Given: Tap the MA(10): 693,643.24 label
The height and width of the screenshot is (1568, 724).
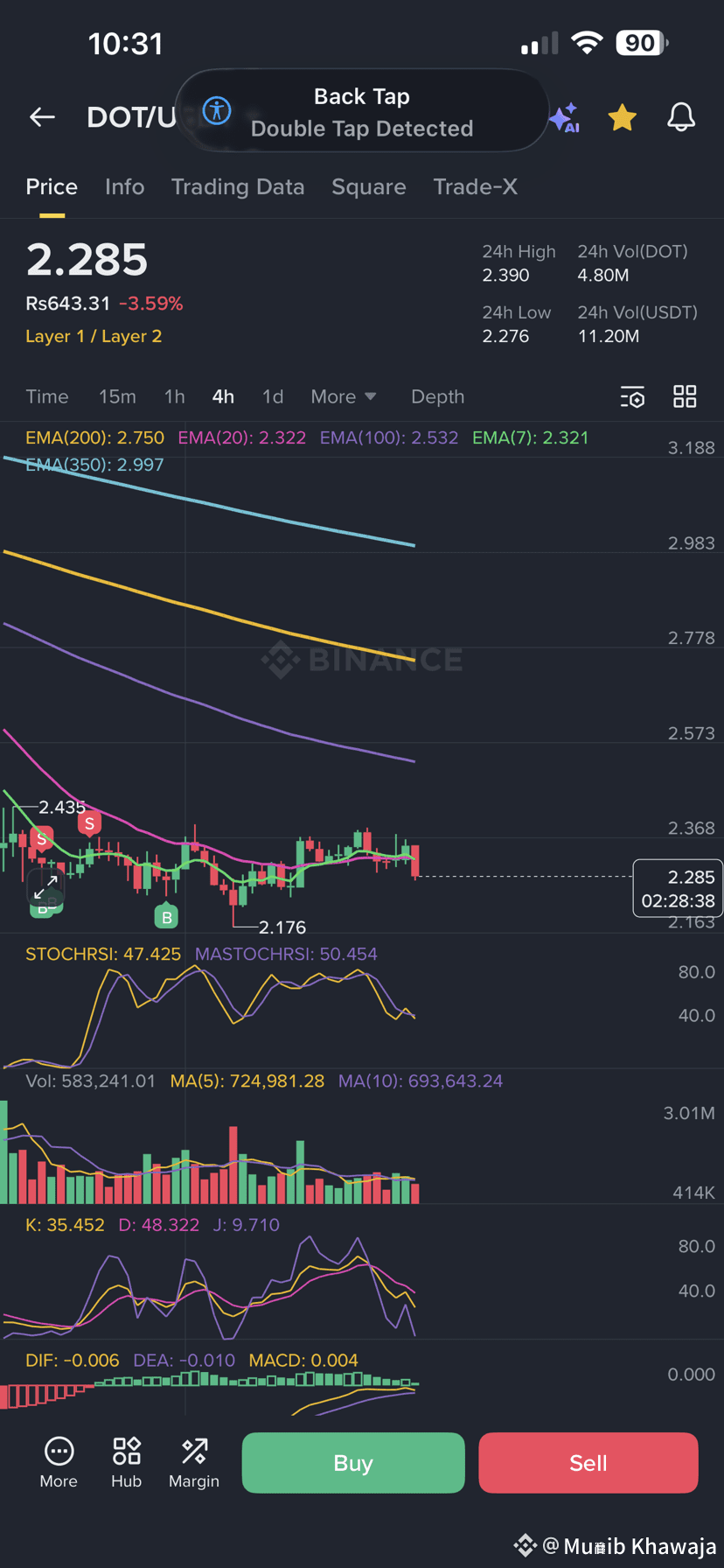Looking at the screenshot, I should (421, 1081).
